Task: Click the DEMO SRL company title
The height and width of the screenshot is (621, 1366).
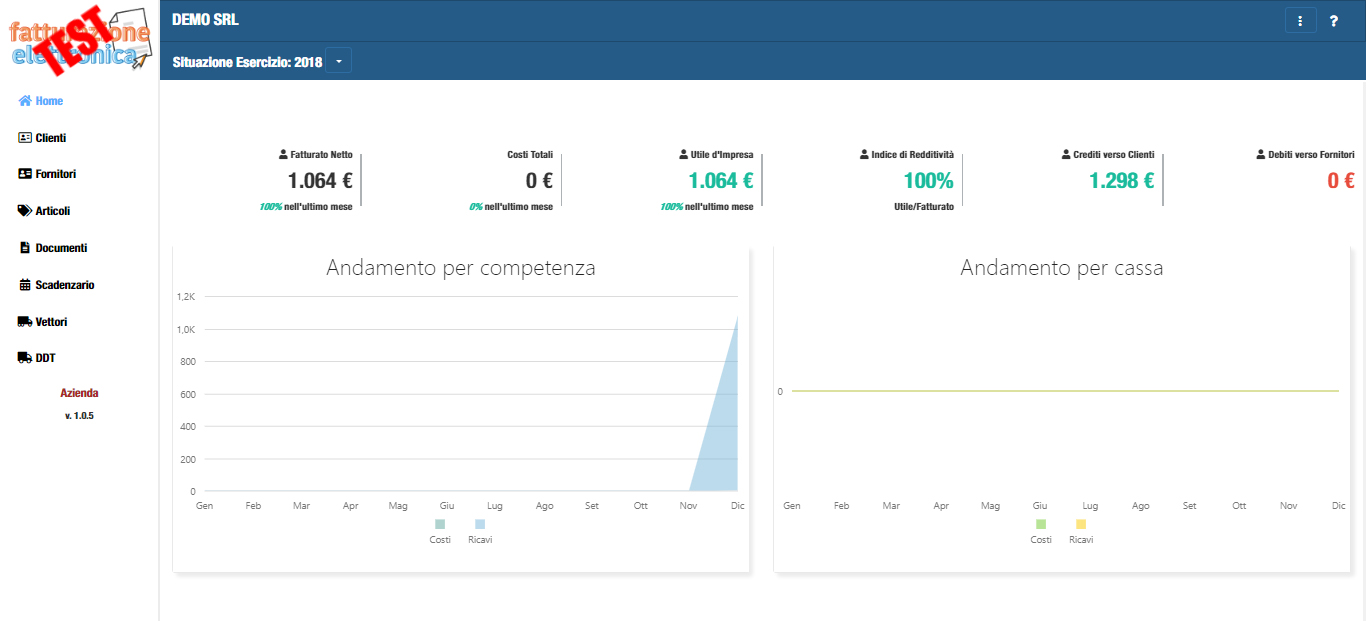Action: 205,20
